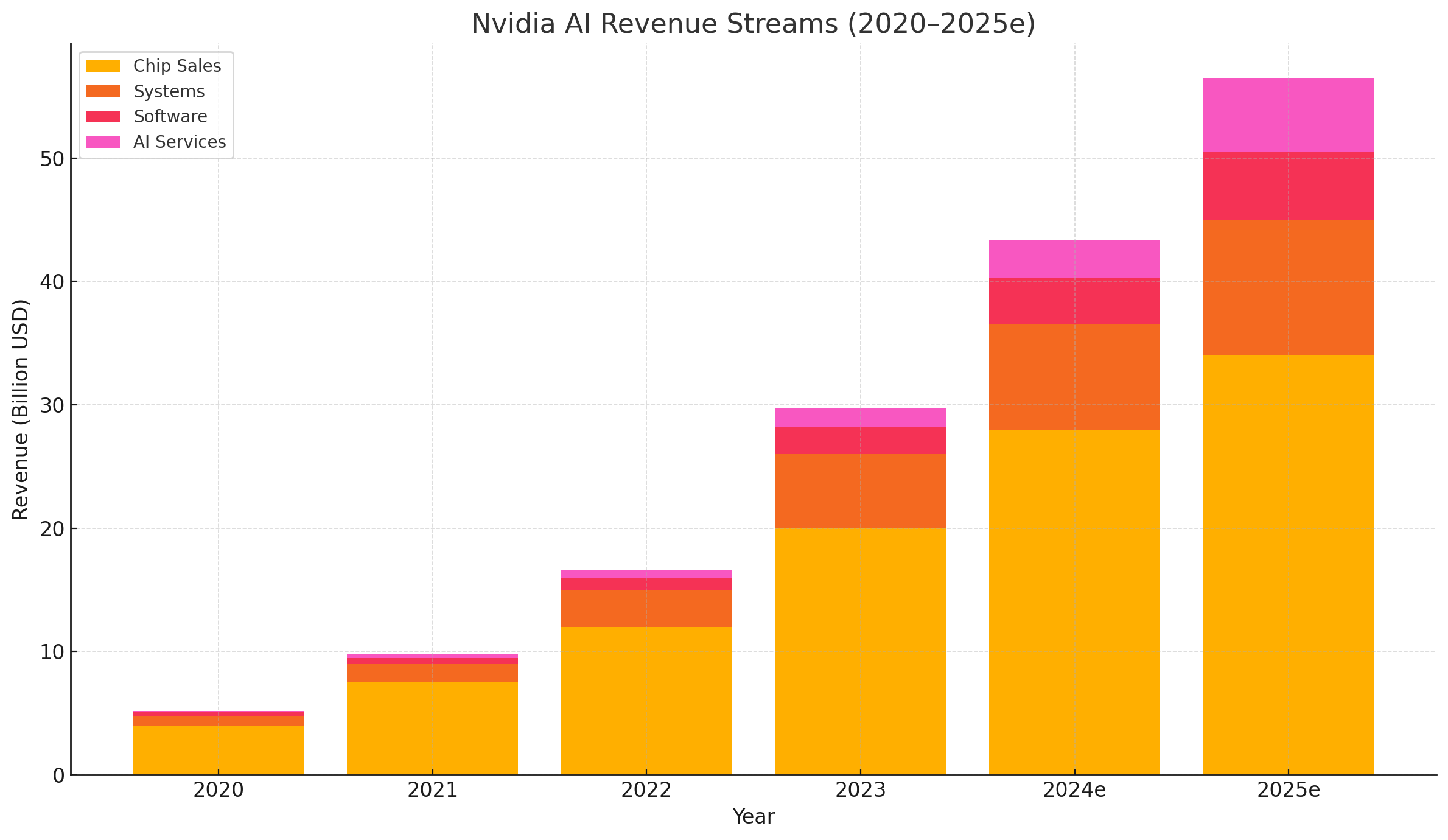Select the 2024e Systems bar segment
Screen dimensions: 1448x840
[1074, 377]
